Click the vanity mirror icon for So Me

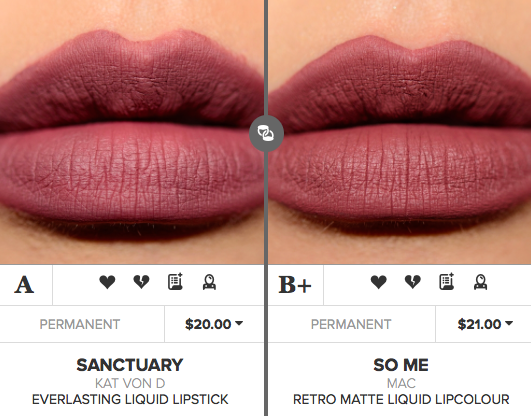point(481,282)
